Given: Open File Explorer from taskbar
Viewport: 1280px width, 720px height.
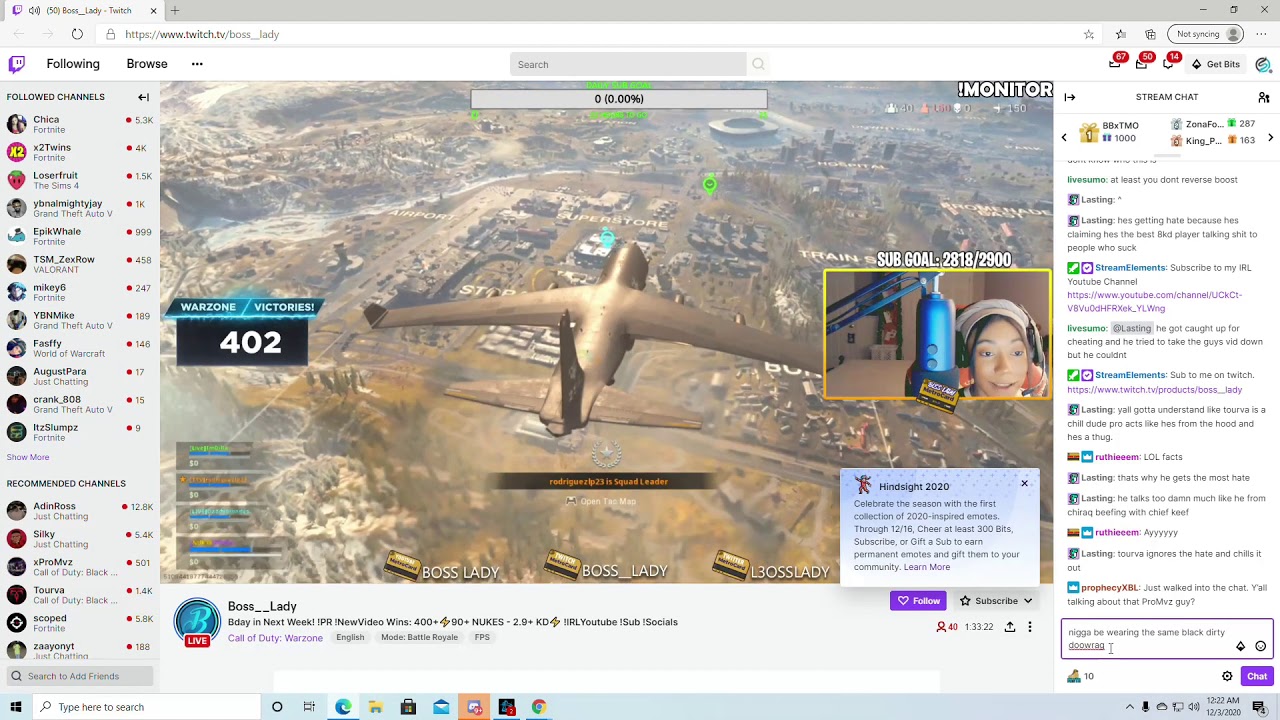Looking at the screenshot, I should coord(375,707).
